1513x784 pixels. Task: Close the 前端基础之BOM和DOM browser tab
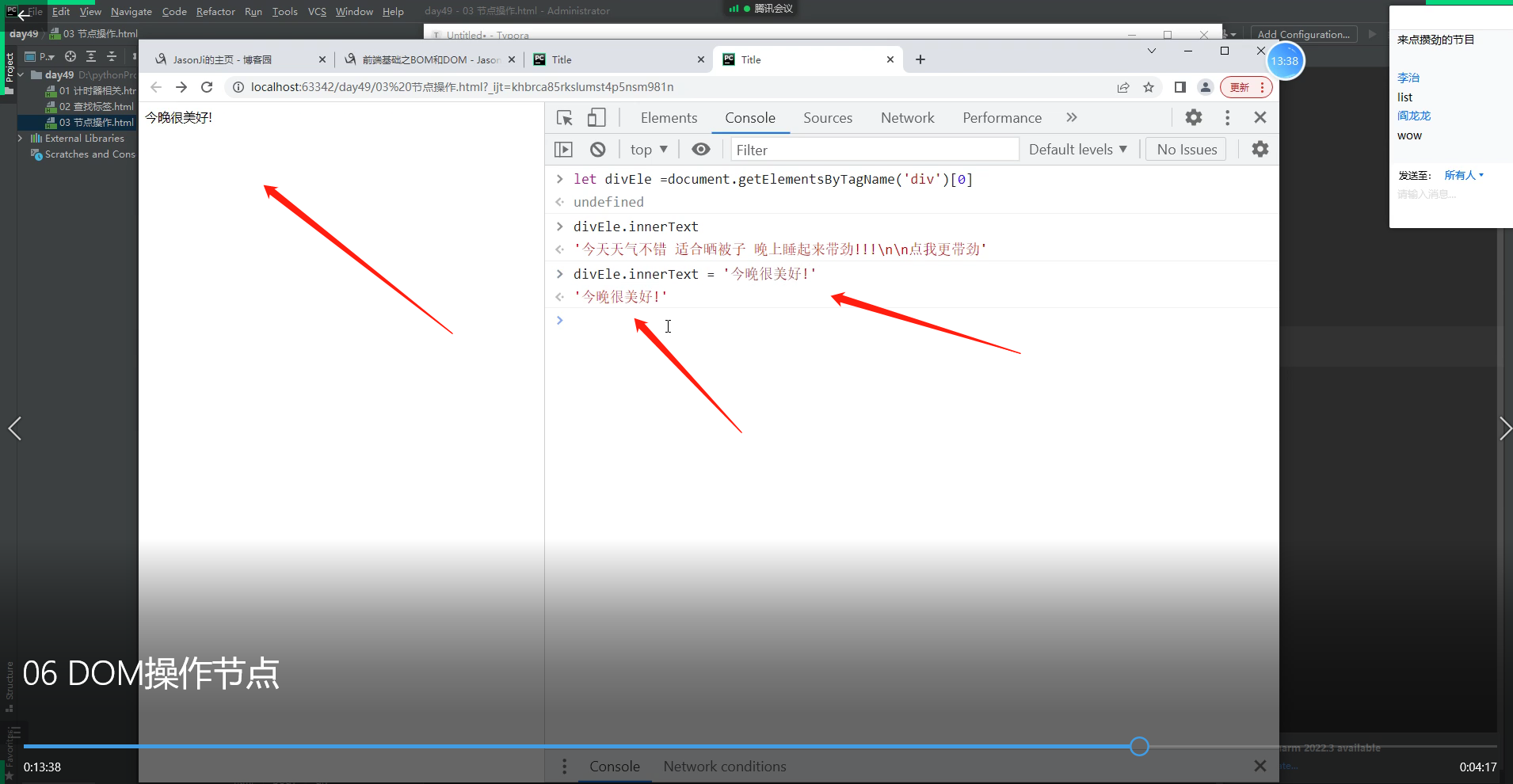click(512, 59)
